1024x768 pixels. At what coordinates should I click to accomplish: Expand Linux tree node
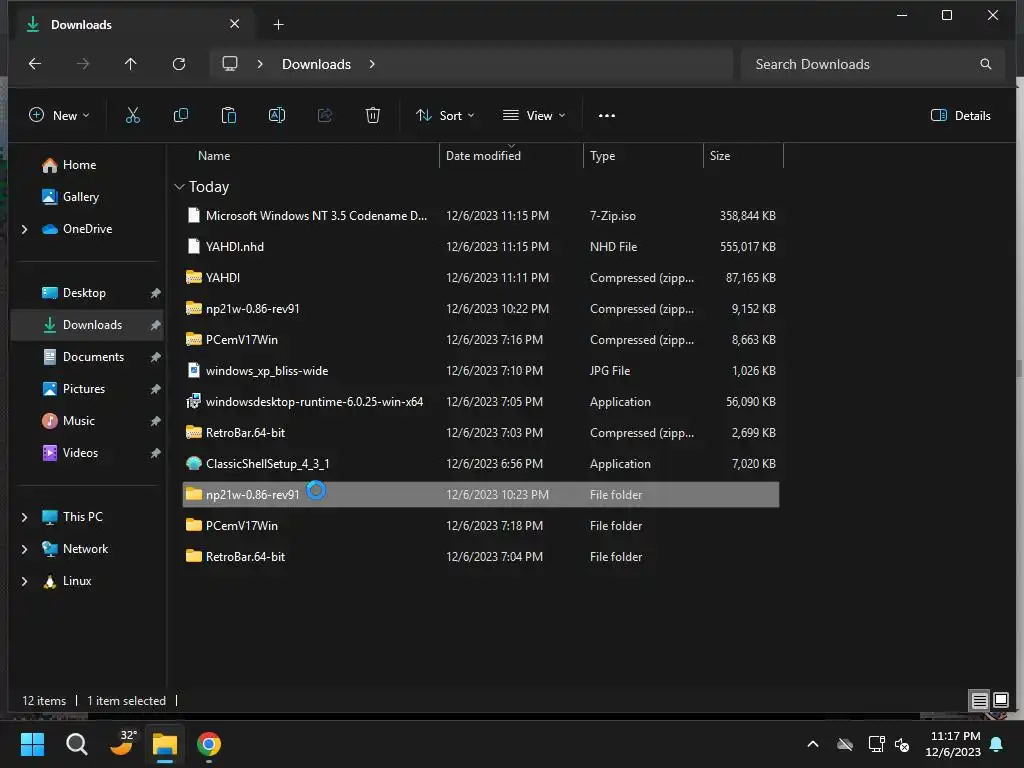[x=25, y=581]
